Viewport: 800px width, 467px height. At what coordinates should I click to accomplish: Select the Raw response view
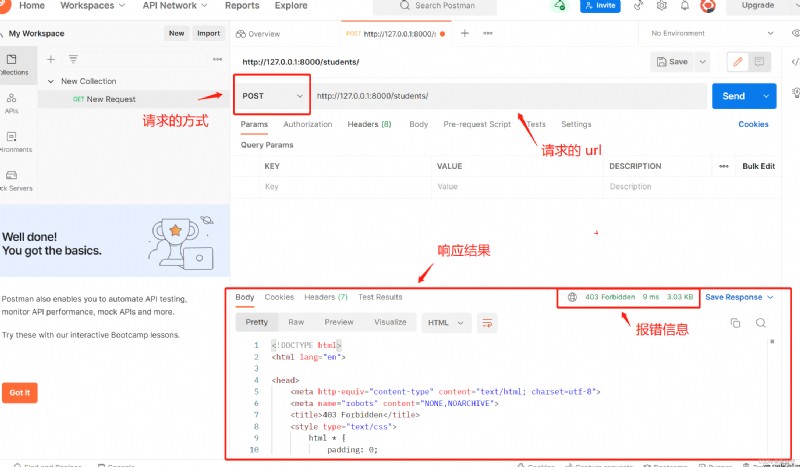(296, 322)
